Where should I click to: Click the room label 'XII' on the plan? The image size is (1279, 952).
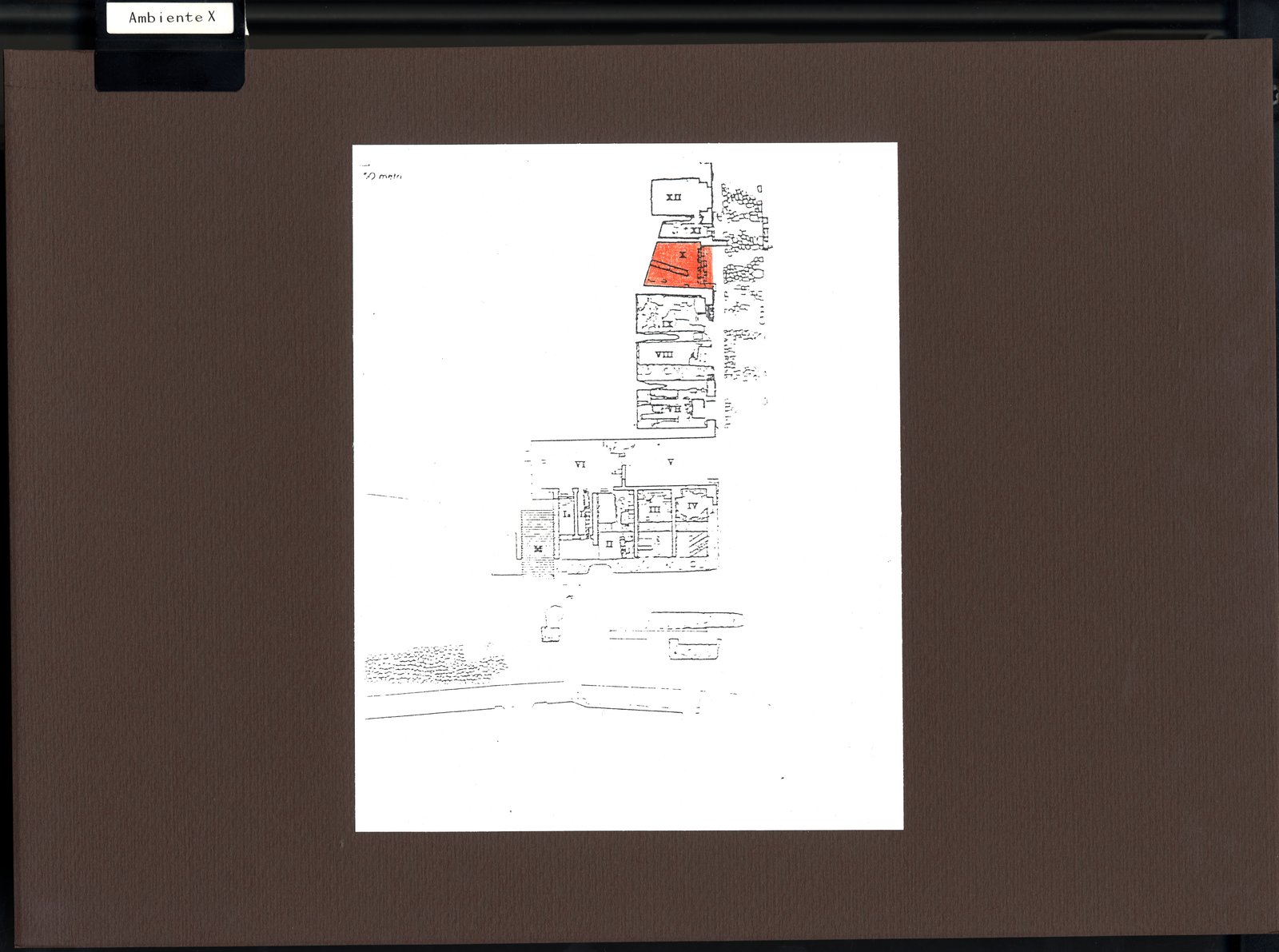click(x=674, y=197)
